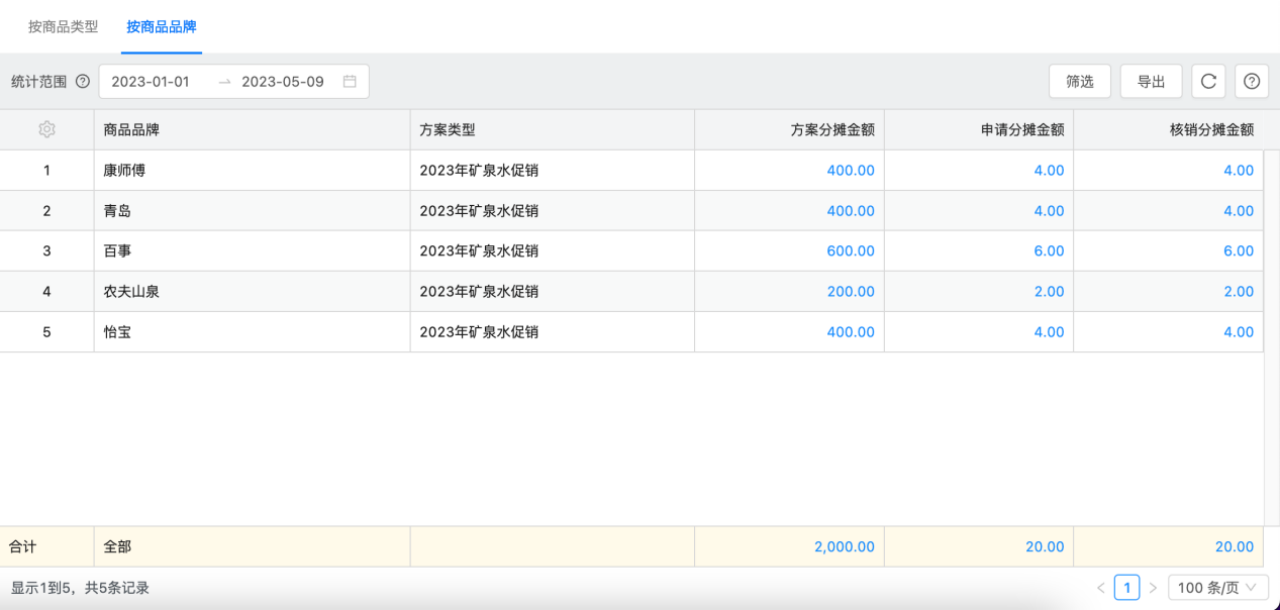The image size is (1280, 610).
Task: Open 怡宝 核销分摊金额 4.00 link
Action: [x=1239, y=332]
